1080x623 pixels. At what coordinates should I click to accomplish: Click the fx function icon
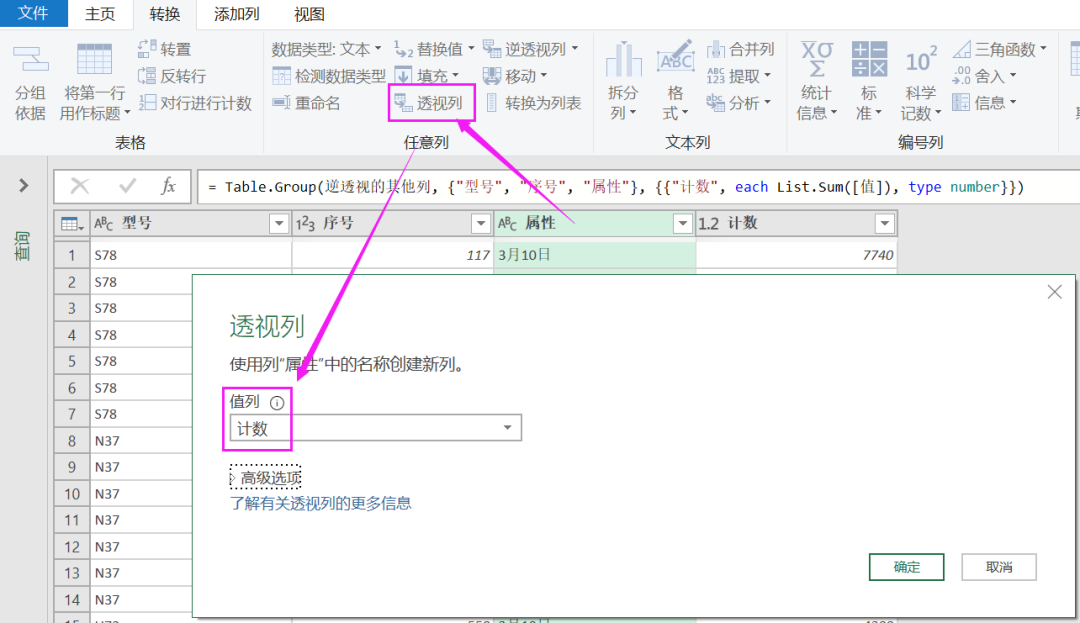169,186
